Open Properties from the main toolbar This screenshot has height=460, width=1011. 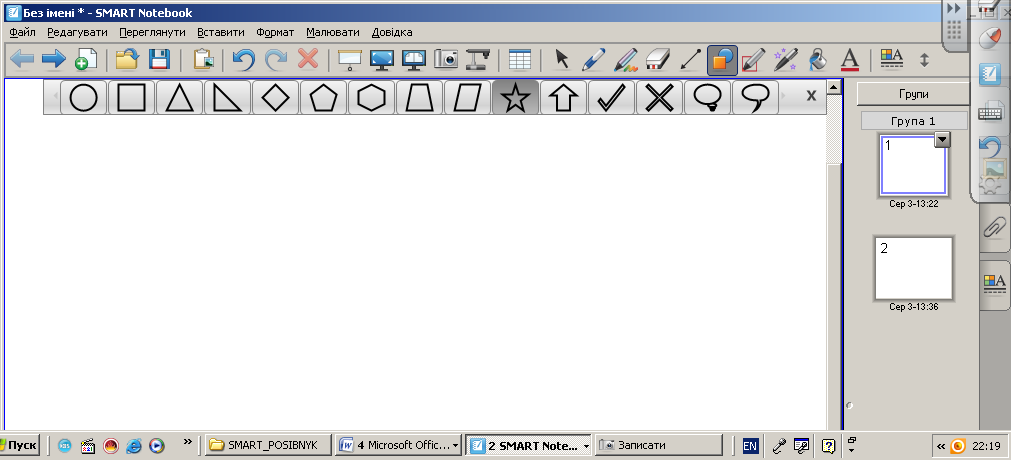coord(892,60)
